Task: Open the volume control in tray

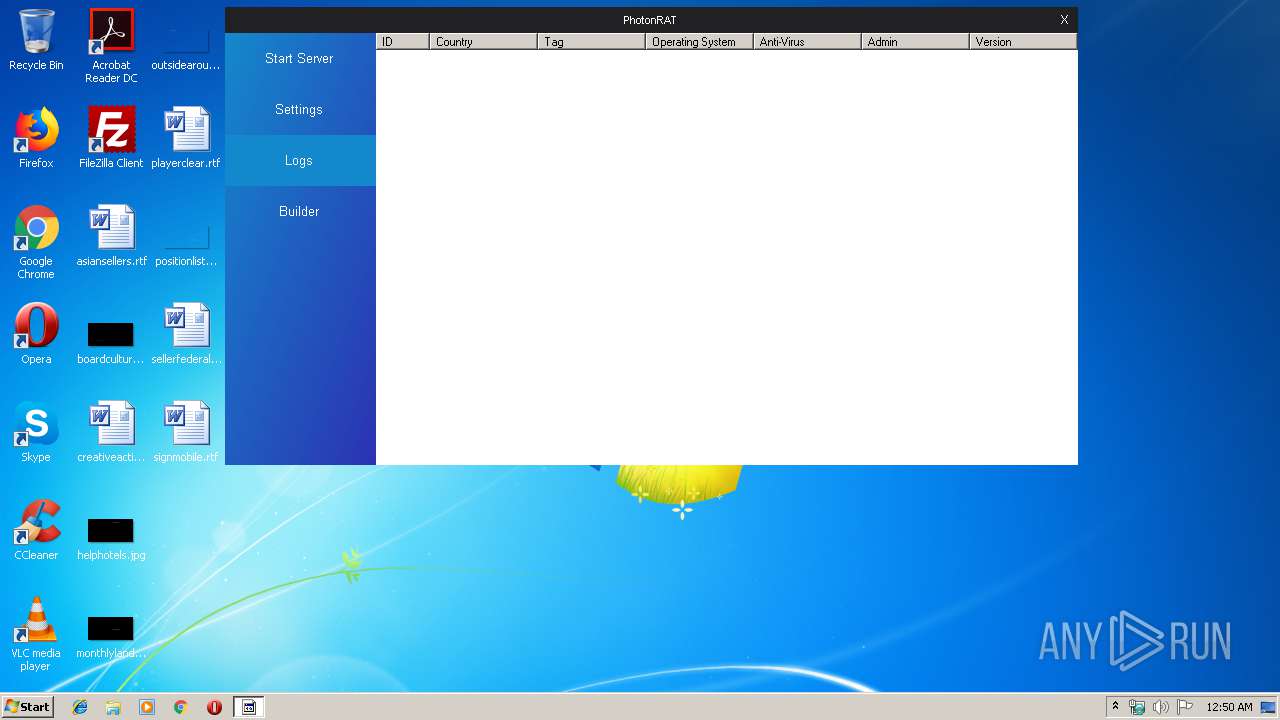Action: coord(1161,707)
